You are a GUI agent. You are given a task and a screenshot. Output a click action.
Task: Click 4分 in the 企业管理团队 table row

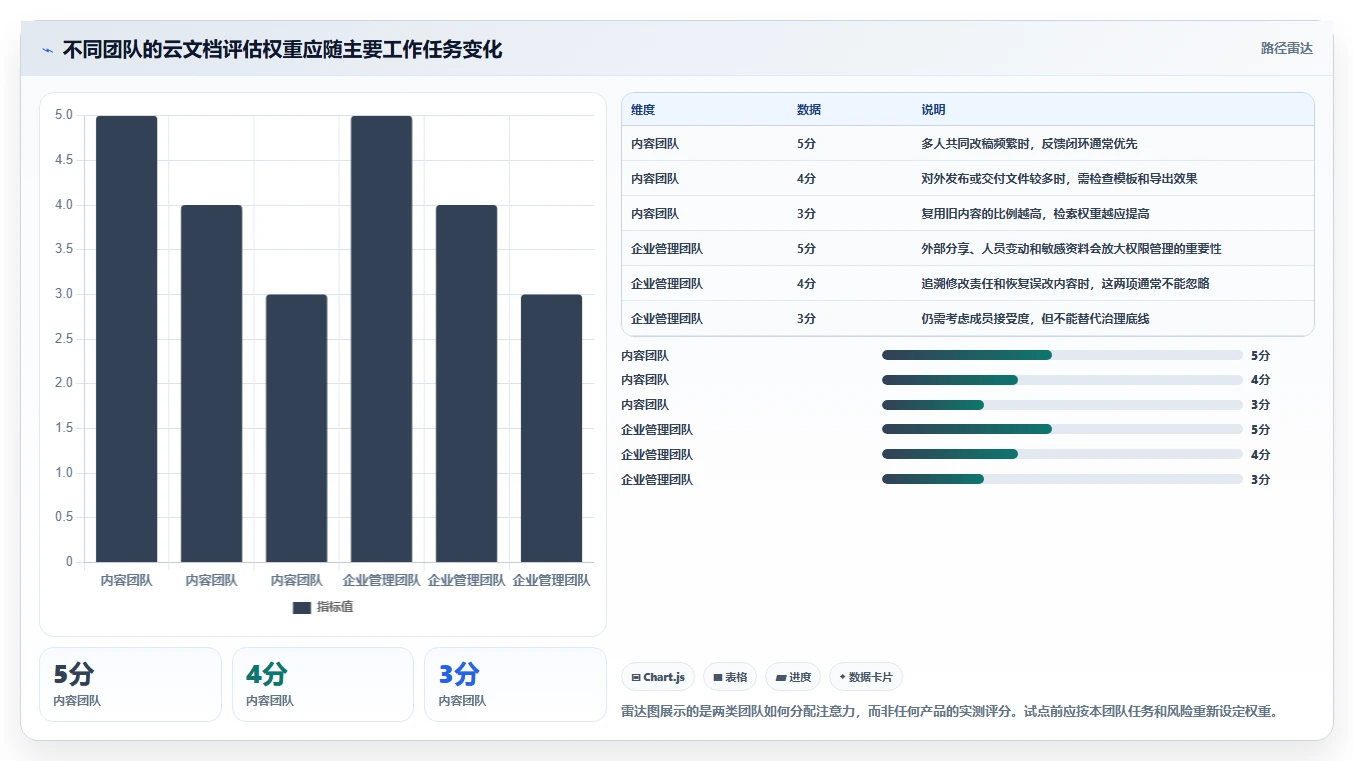[x=806, y=284]
